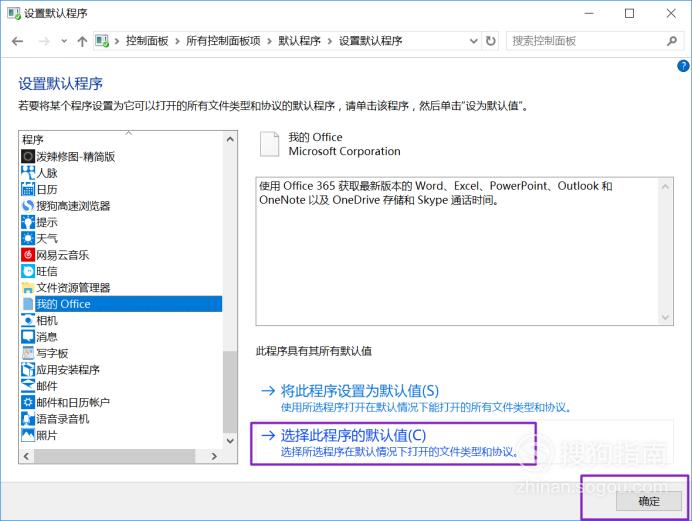Click the 邮件和日历帐户 gear icon
The width and height of the screenshot is (692, 521).
(x=28, y=402)
